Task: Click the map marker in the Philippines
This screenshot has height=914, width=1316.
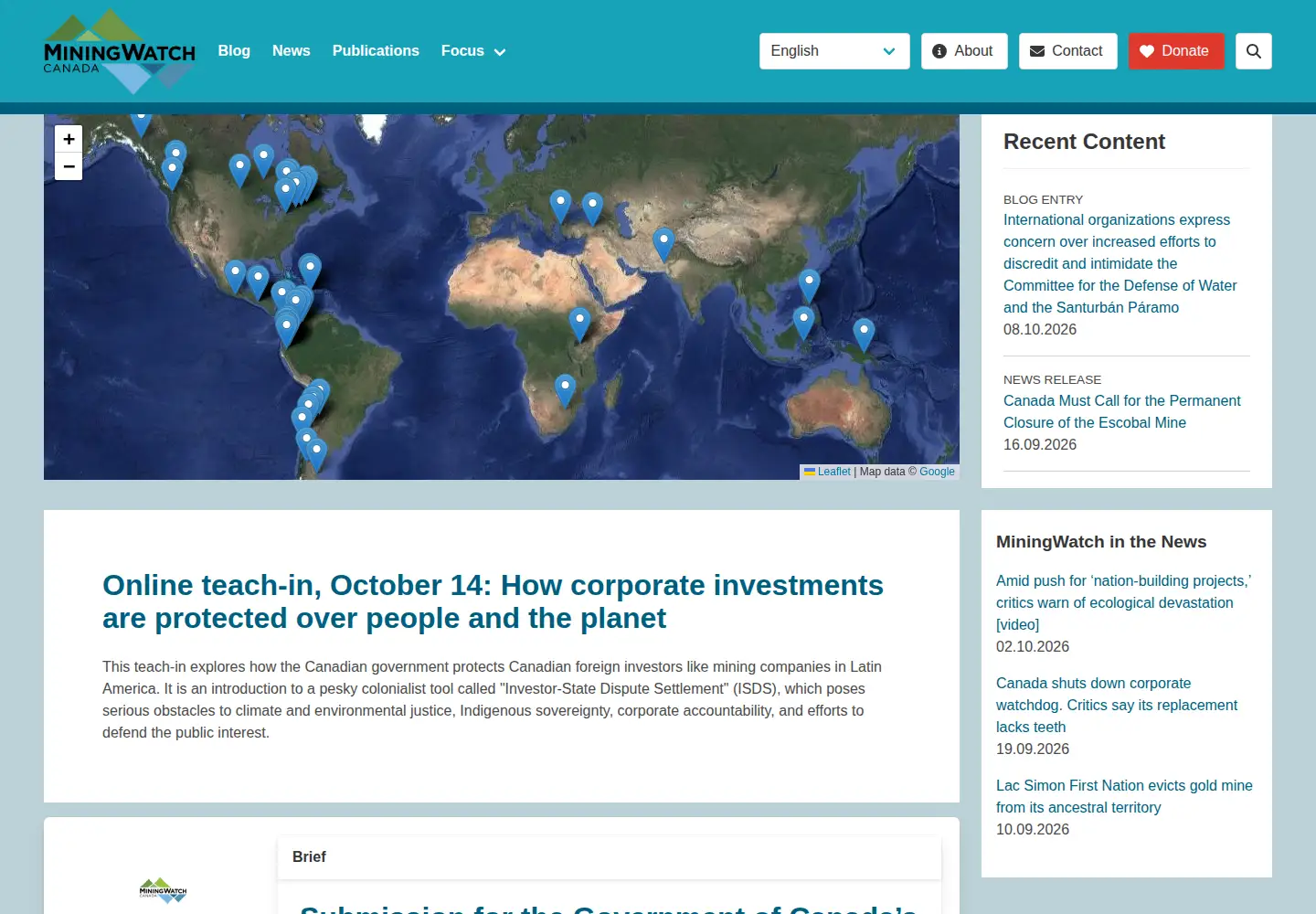Action: click(x=809, y=285)
